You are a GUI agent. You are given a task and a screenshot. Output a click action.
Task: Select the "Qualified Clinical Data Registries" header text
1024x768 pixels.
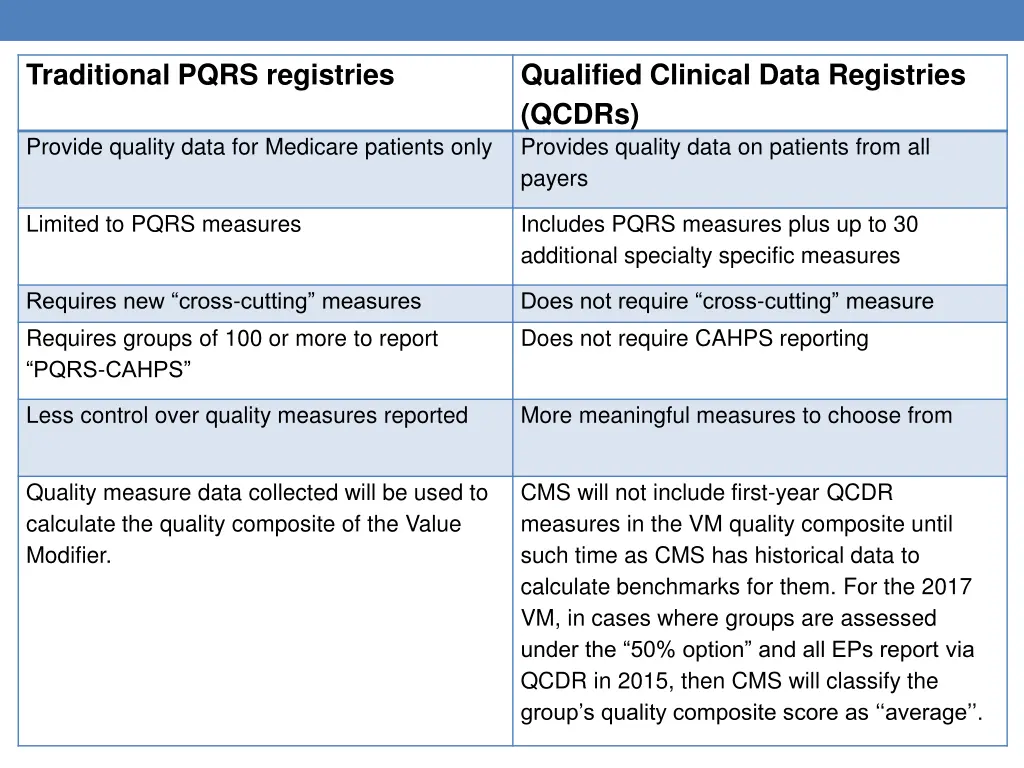(743, 76)
